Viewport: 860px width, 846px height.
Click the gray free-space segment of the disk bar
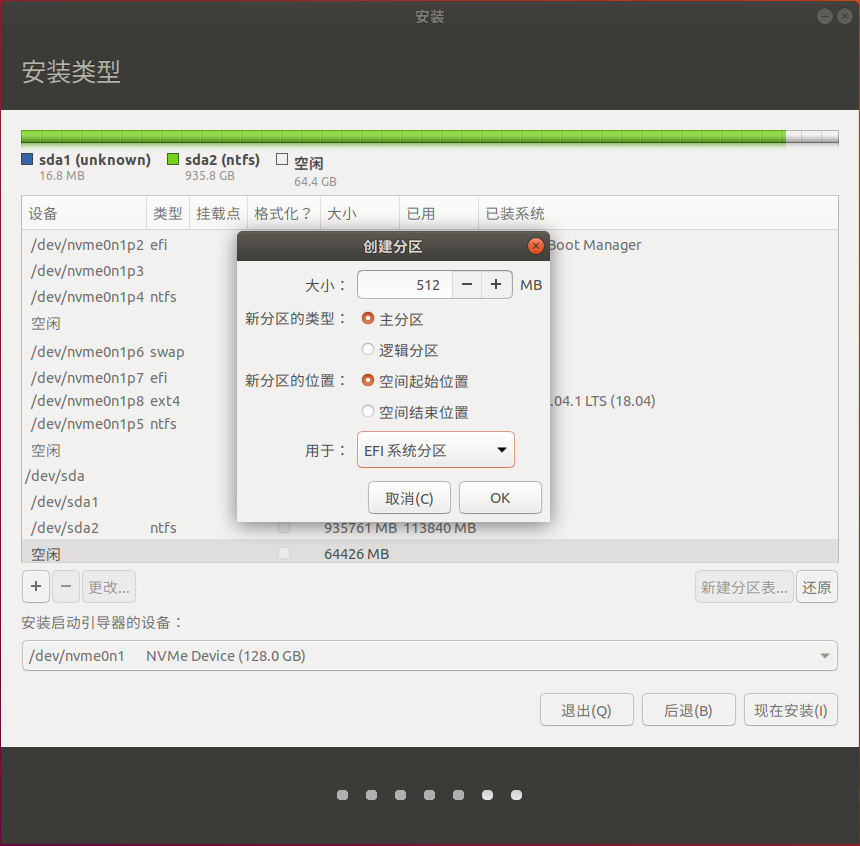point(812,137)
